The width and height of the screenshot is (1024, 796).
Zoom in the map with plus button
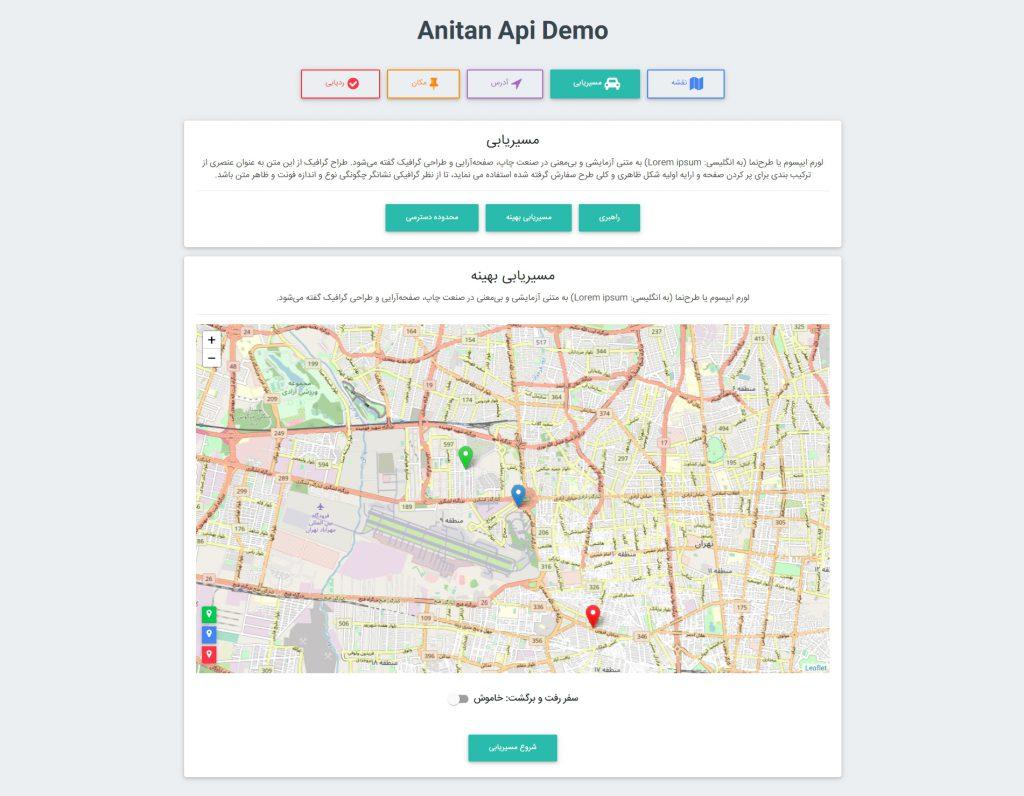(211, 340)
